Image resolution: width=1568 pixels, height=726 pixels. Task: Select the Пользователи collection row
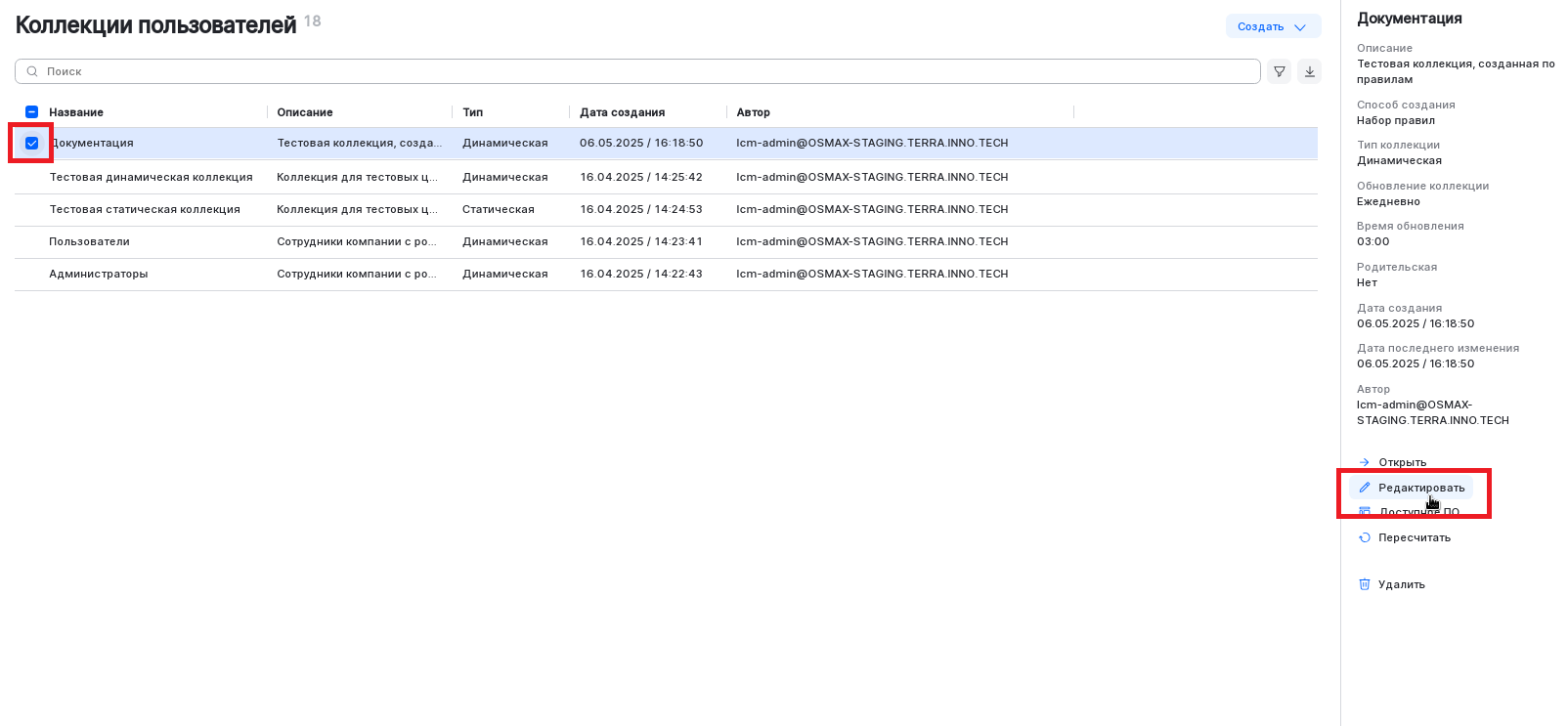90,241
